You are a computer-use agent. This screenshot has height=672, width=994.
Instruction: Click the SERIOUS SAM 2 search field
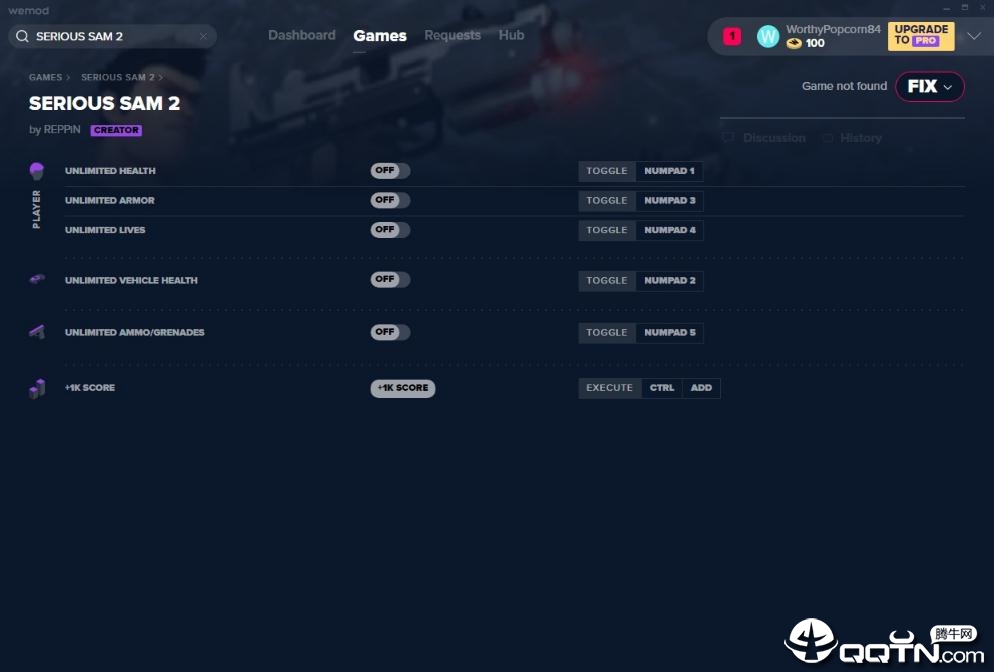coord(114,36)
